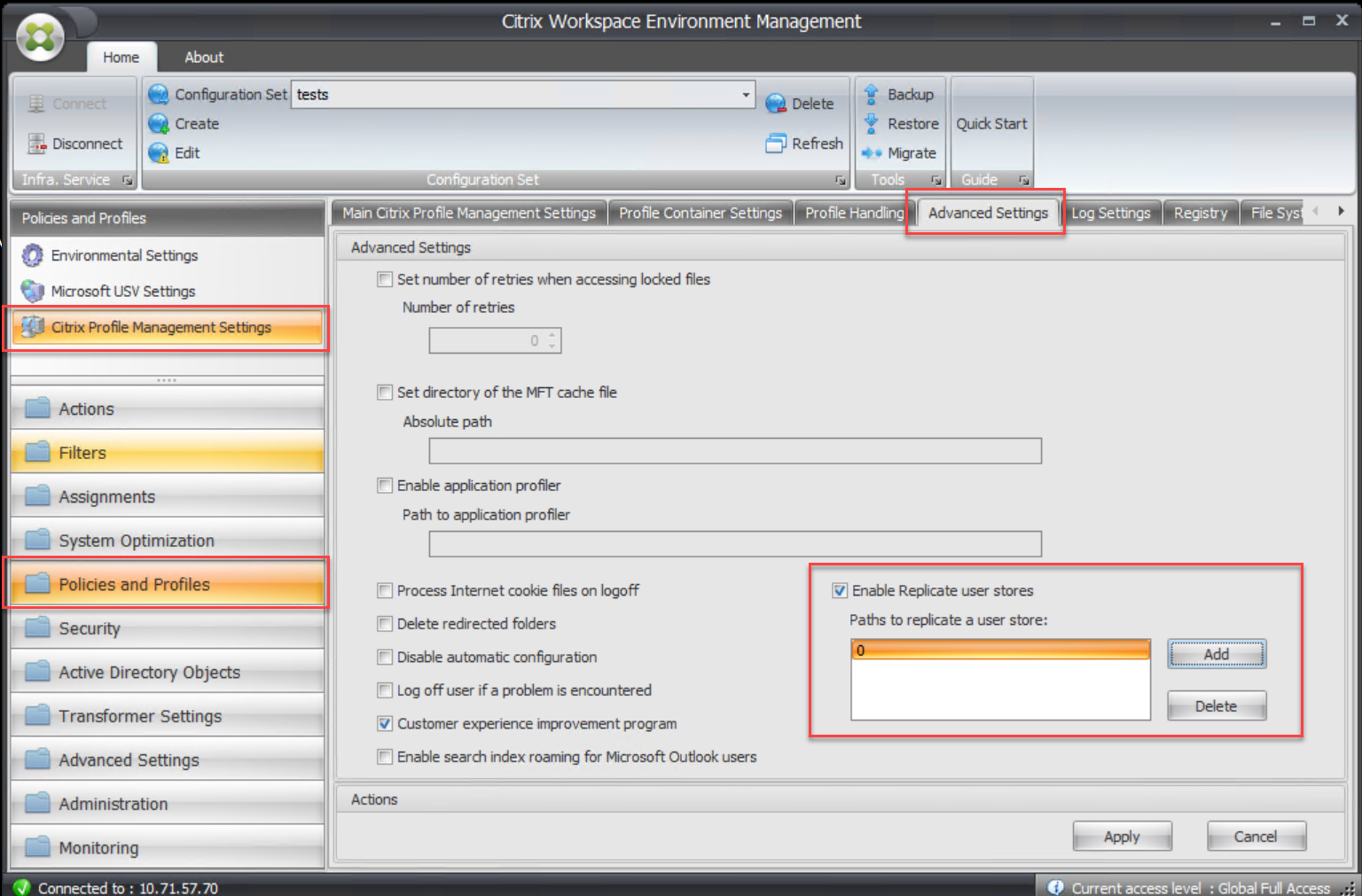Enable Delete redirected folders option

[x=385, y=624]
